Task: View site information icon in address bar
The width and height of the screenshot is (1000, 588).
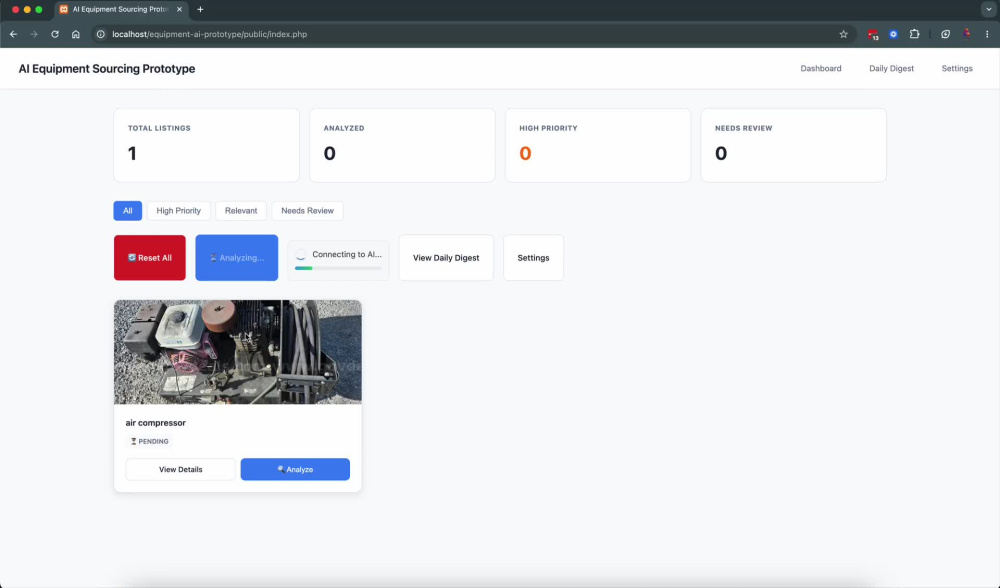Action: [101, 34]
